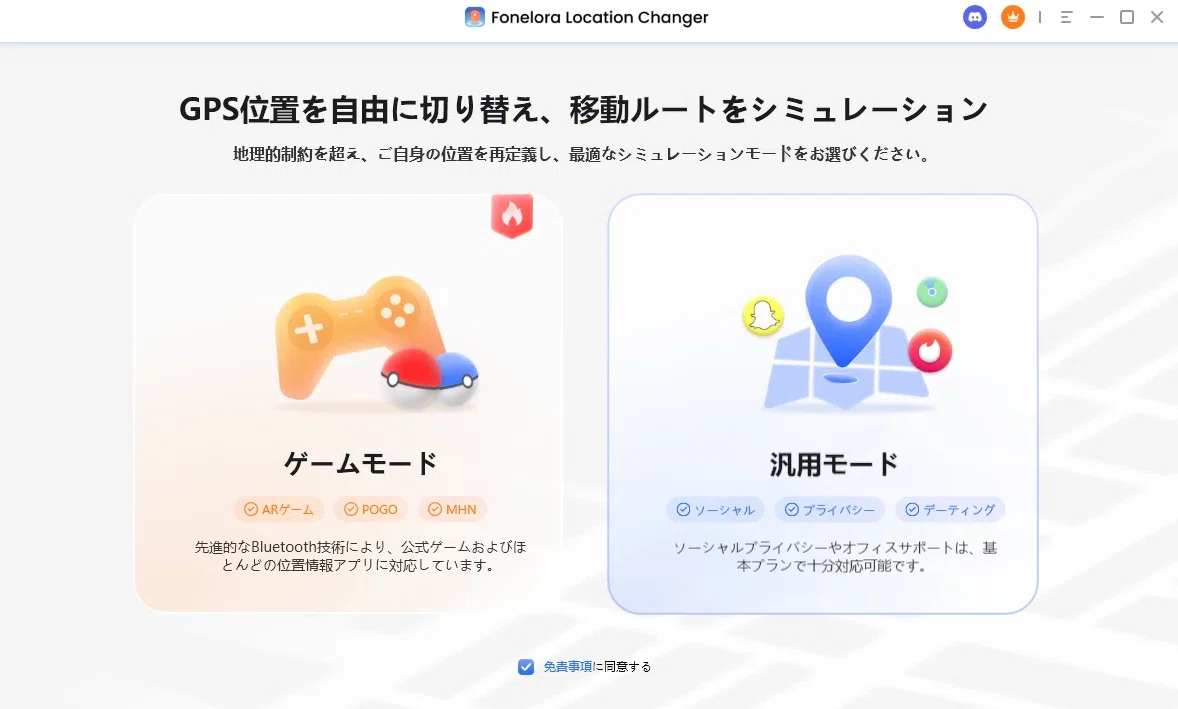1178x709 pixels.
Task: Open the 免責事項 disclaimer link
Action: click(568, 667)
